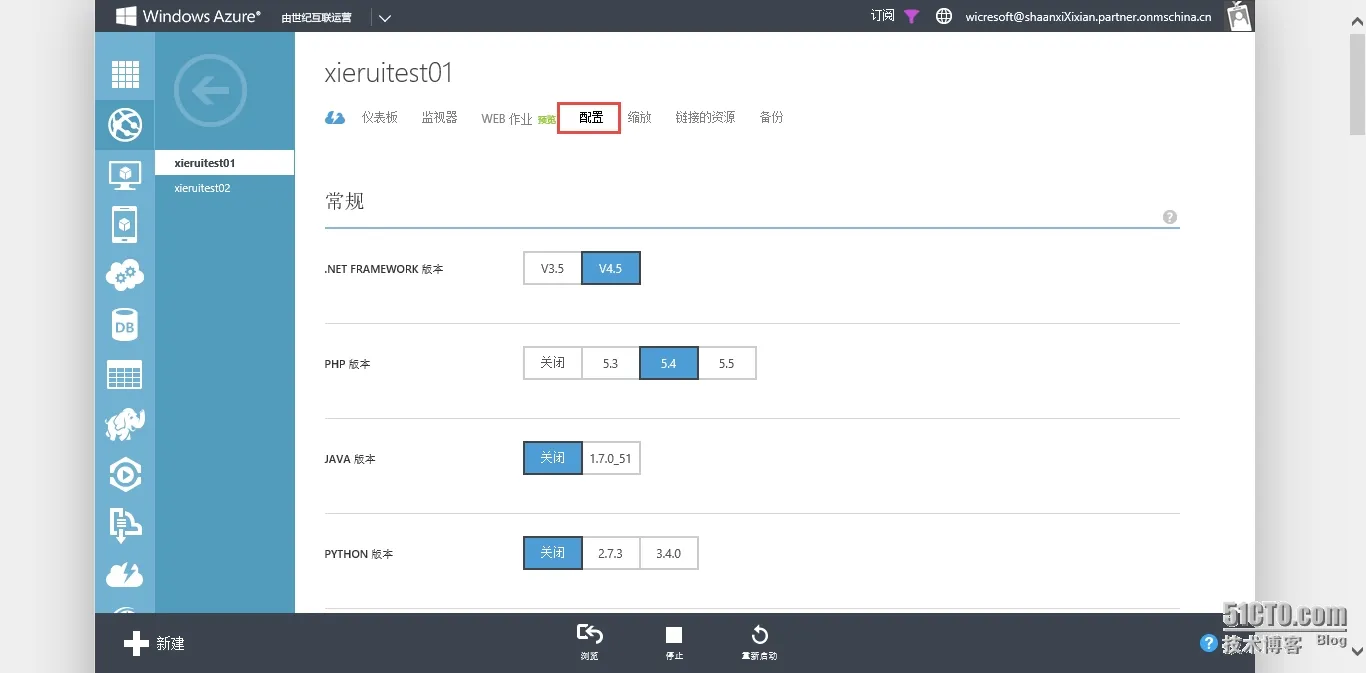This screenshot has height=673, width=1366.
Task: Open the 备份 tab
Action: click(x=771, y=118)
